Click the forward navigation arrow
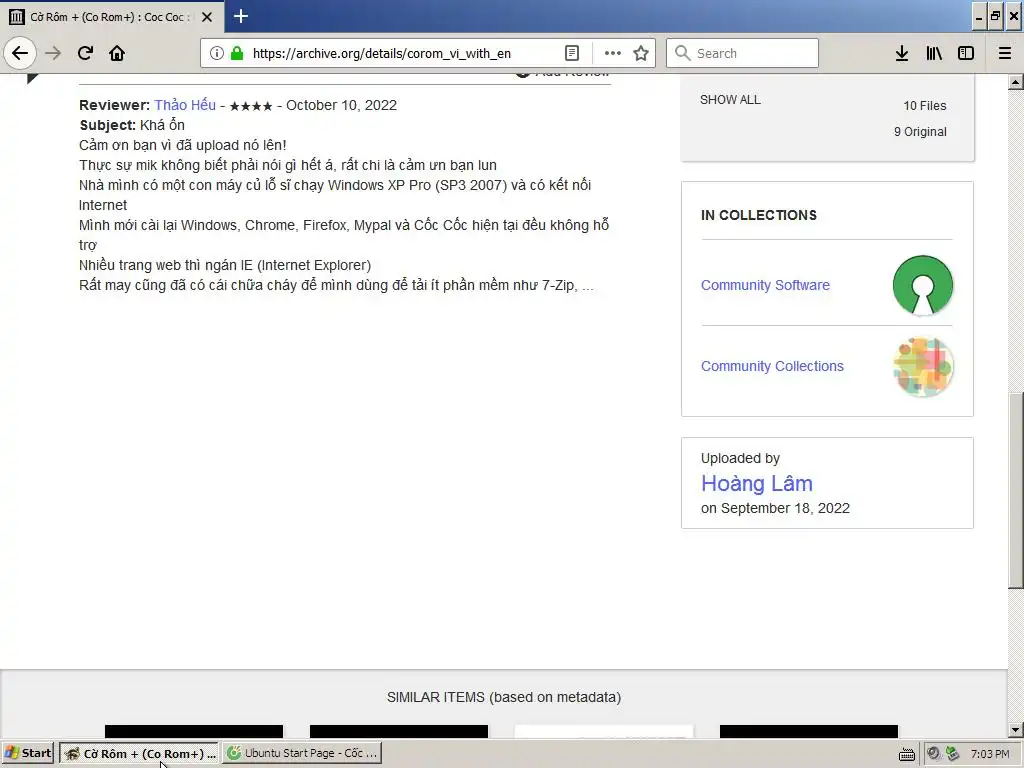 tap(53, 53)
